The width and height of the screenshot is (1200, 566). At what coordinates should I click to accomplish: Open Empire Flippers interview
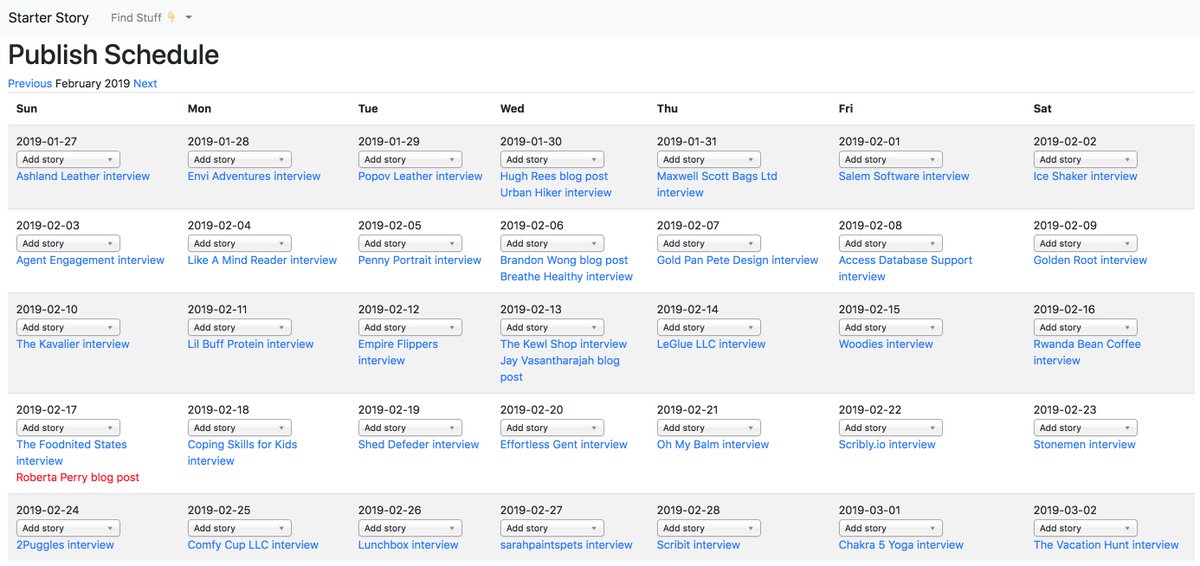pyautogui.click(x=398, y=352)
